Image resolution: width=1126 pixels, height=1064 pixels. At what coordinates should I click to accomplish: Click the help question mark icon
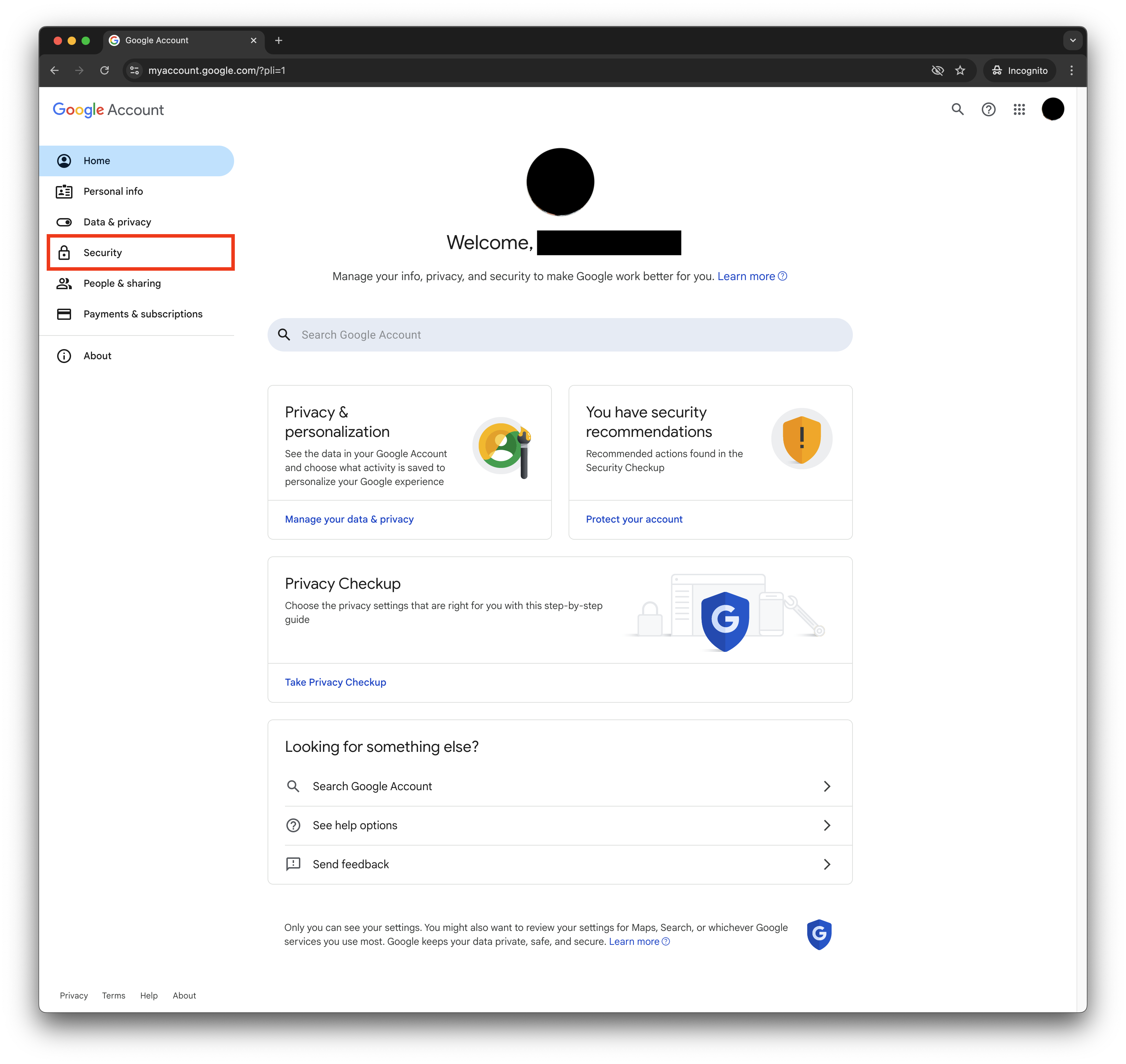(988, 109)
